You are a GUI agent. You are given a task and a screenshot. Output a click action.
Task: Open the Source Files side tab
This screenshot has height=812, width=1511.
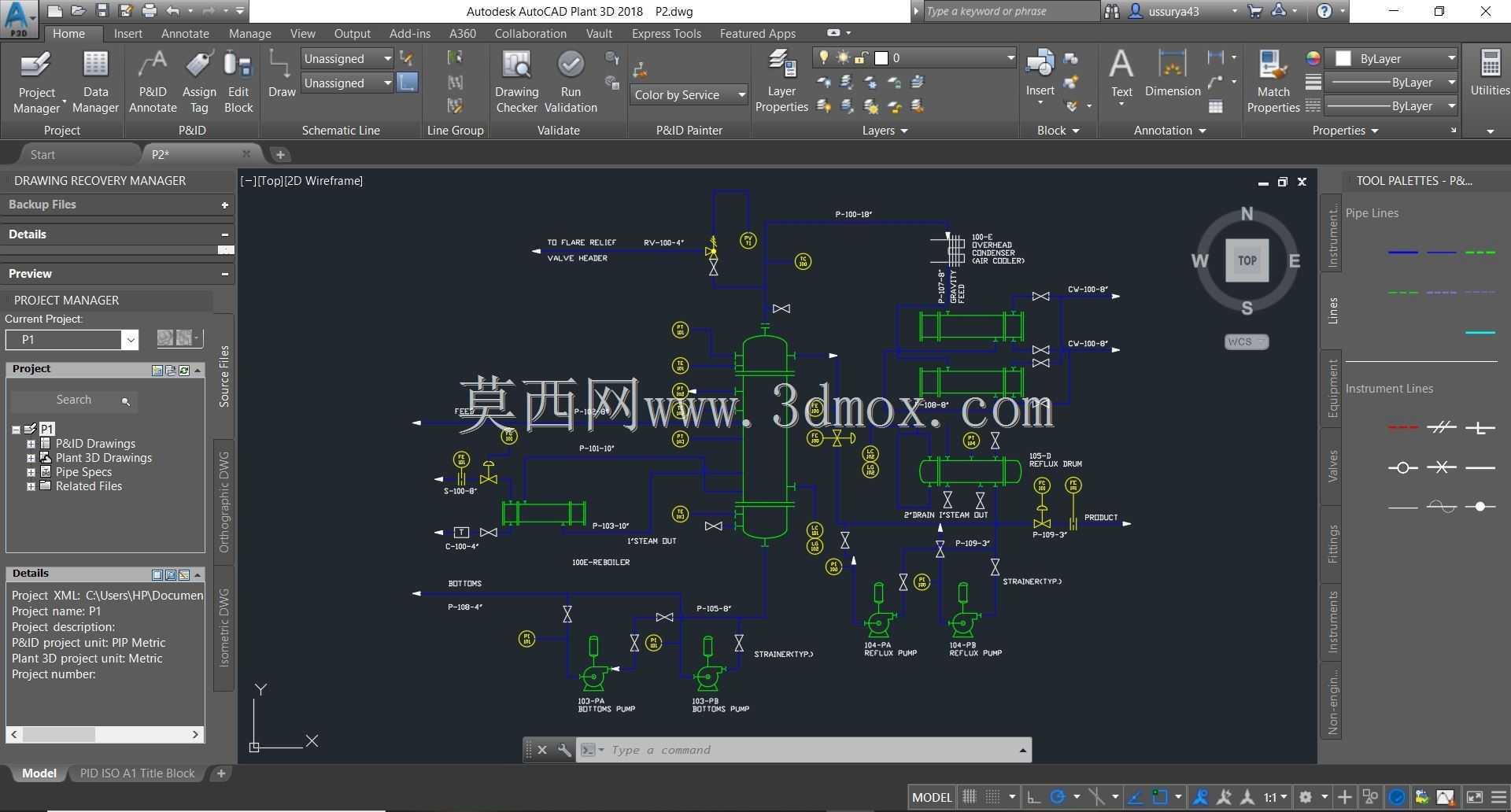click(x=224, y=376)
